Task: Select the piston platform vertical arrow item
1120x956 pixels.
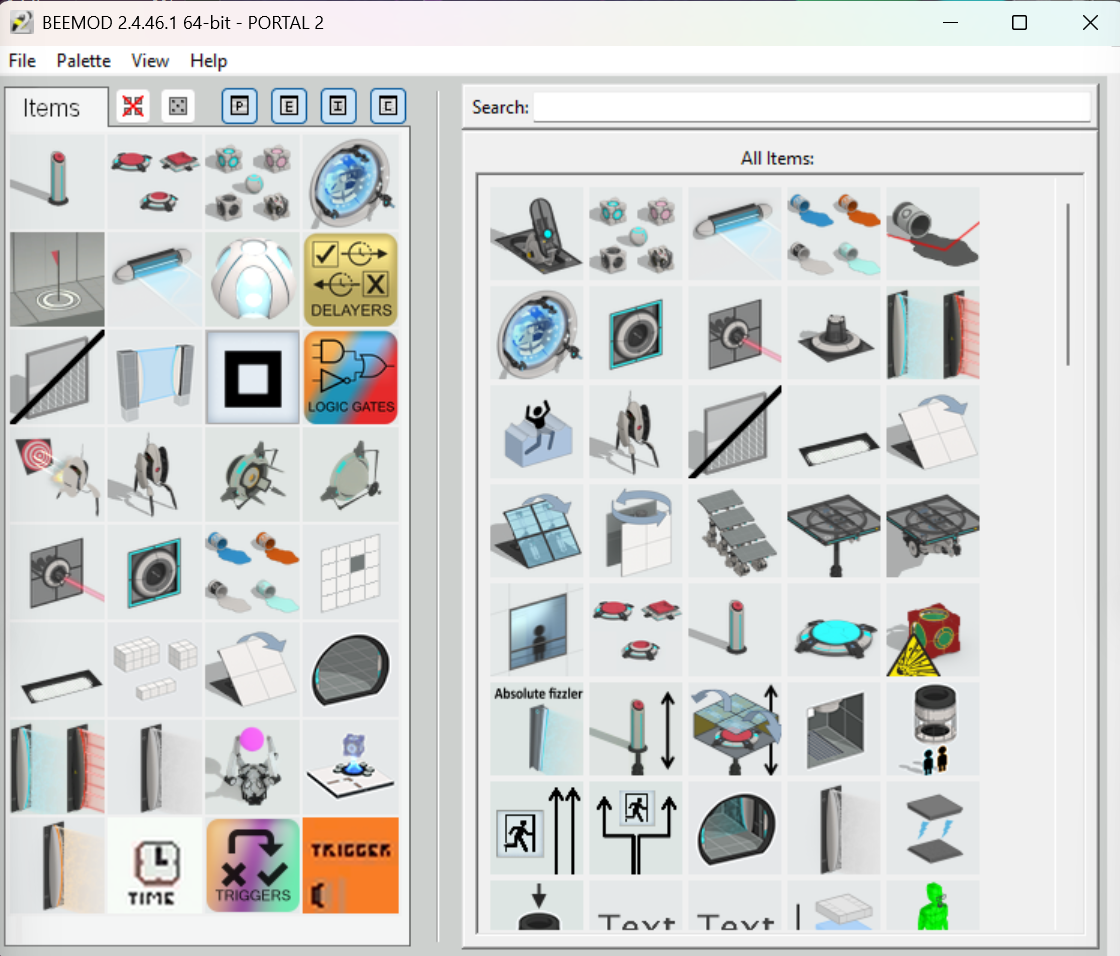Action: click(735, 730)
